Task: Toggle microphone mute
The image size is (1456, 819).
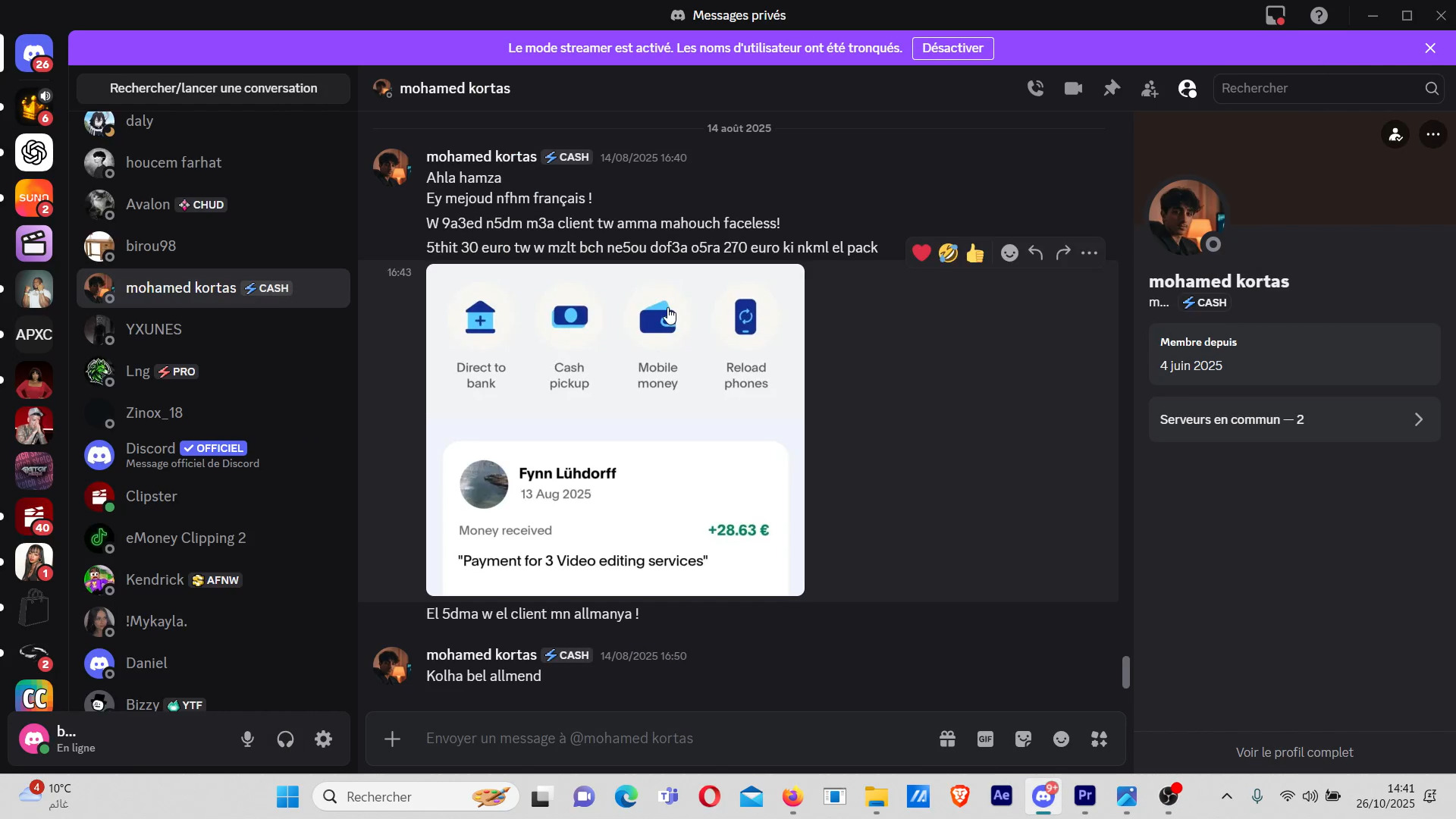Action: tap(247, 739)
